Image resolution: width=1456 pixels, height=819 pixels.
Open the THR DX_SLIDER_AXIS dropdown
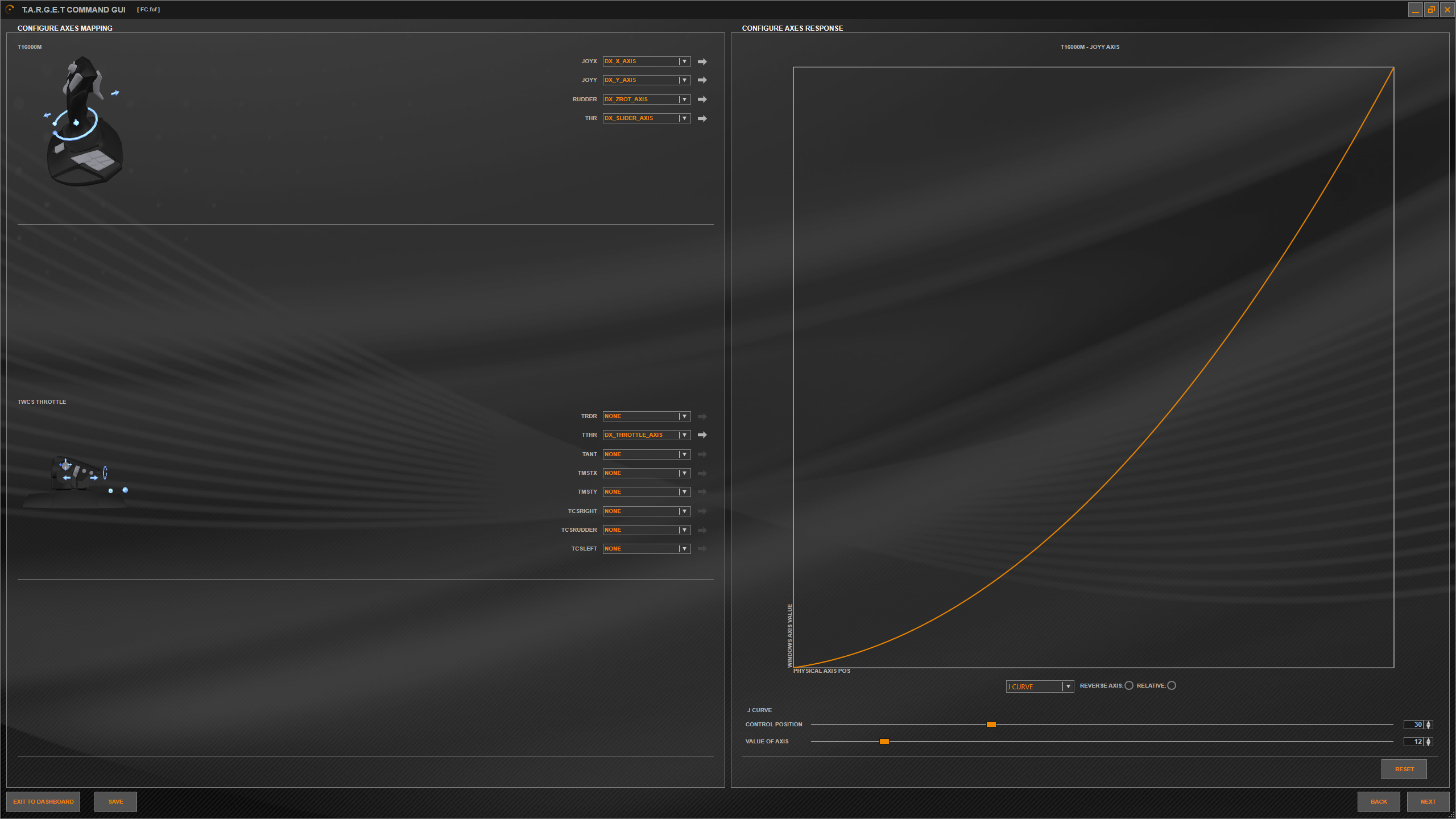pyautogui.click(x=647, y=118)
